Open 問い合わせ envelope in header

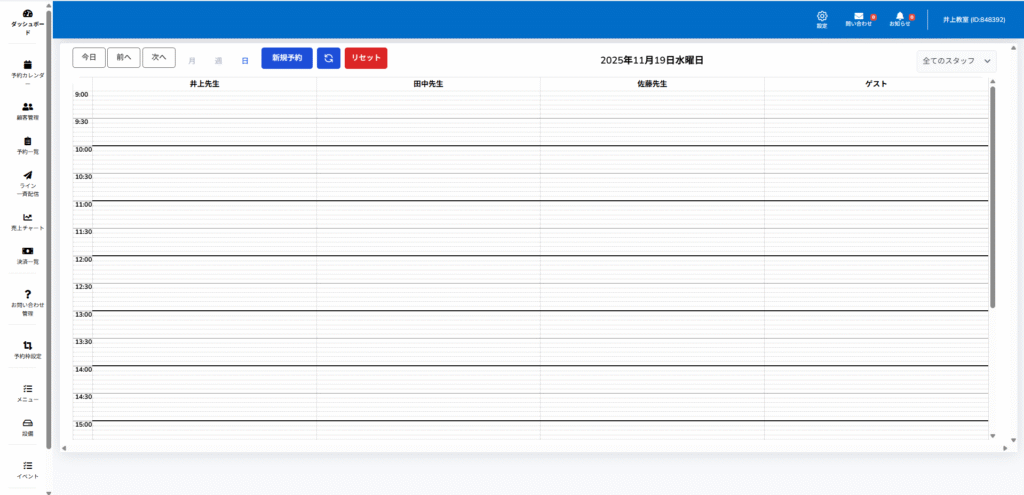click(x=858, y=17)
